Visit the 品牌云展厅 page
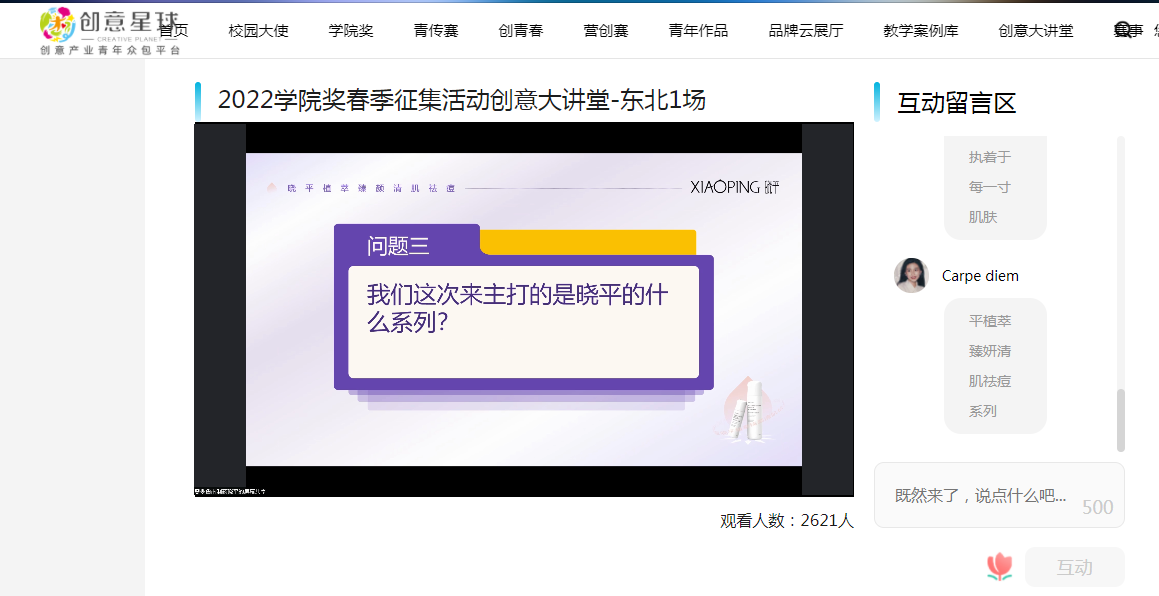Screen dimensions: 1159x596 pyautogui.click(x=806, y=30)
